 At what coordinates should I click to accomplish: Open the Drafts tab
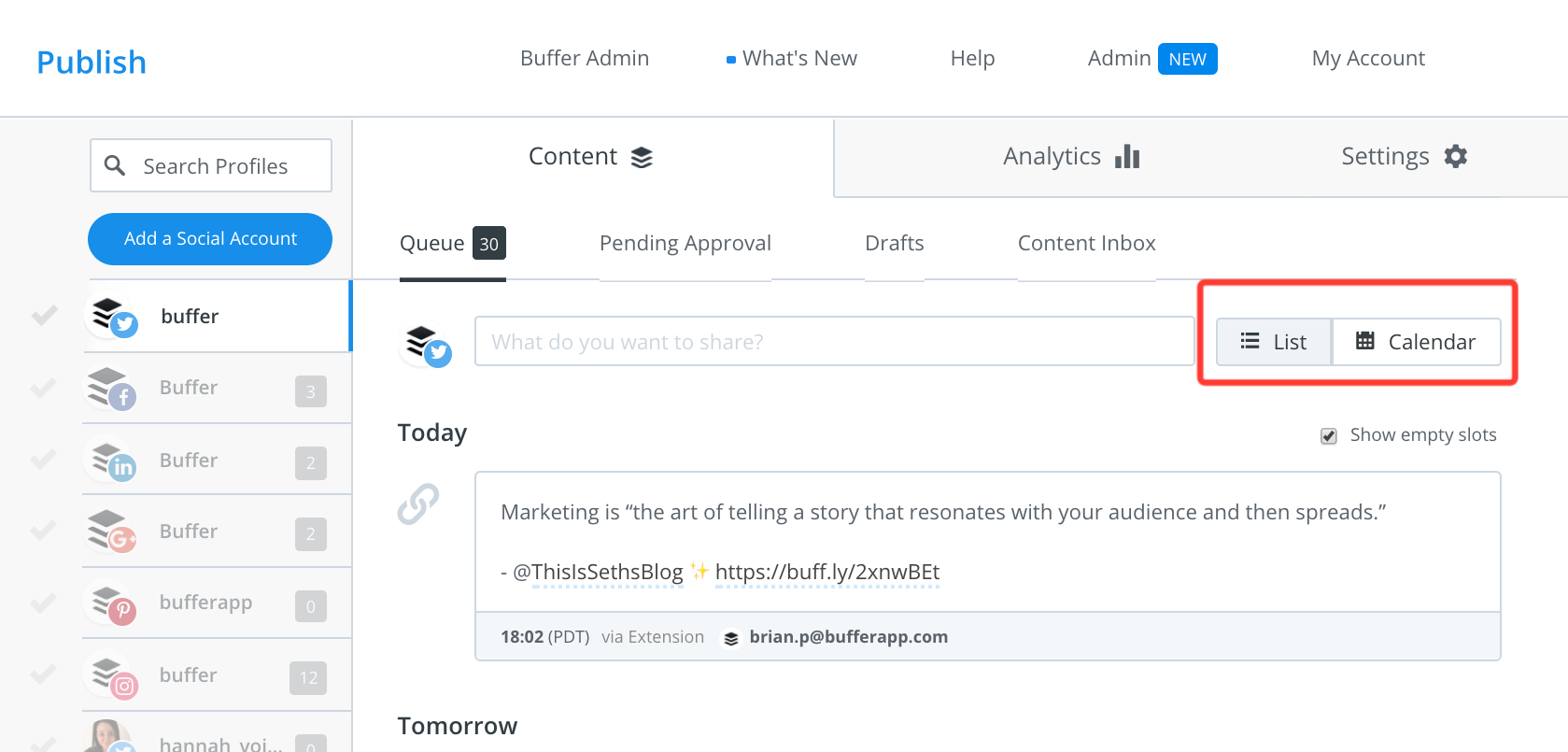coord(895,244)
